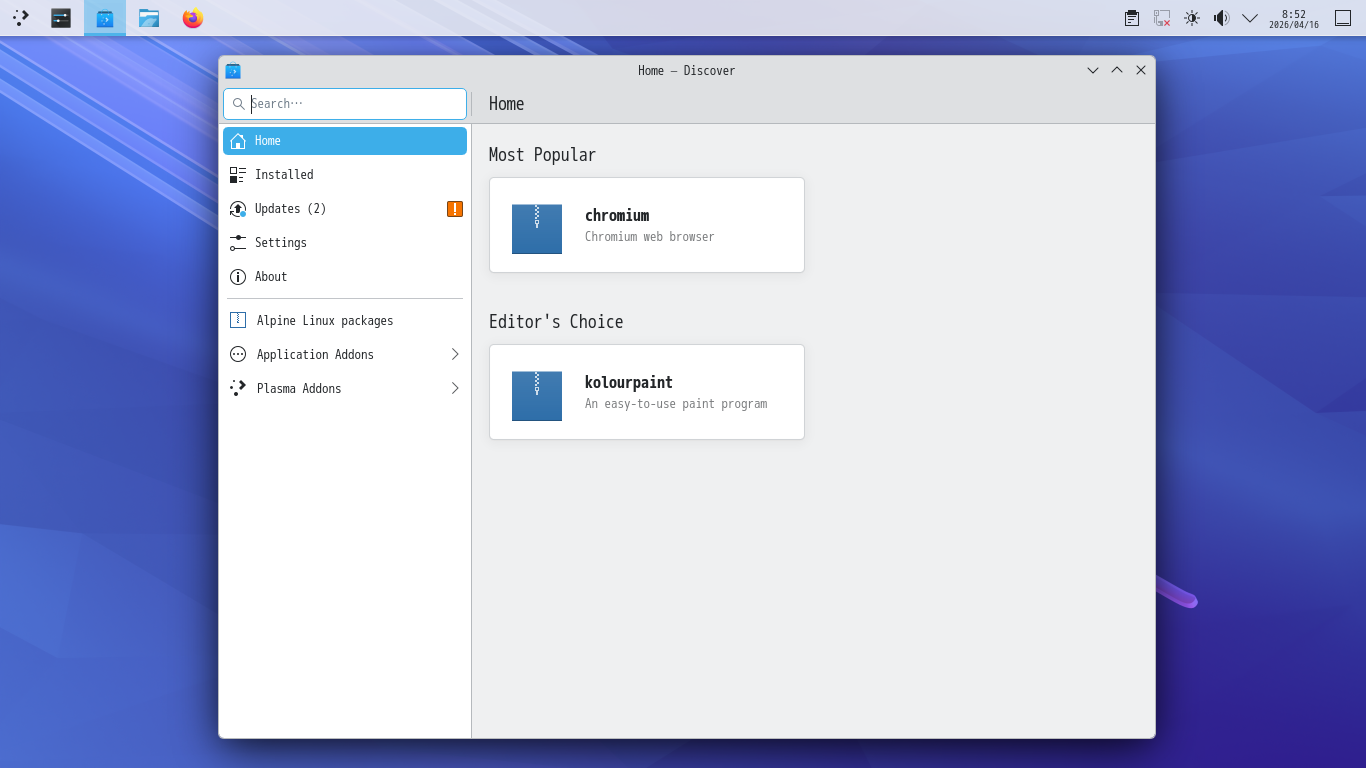Image resolution: width=1366 pixels, height=768 pixels.
Task: Click the Editor's Choice heading
Action: pyautogui.click(x=556, y=322)
